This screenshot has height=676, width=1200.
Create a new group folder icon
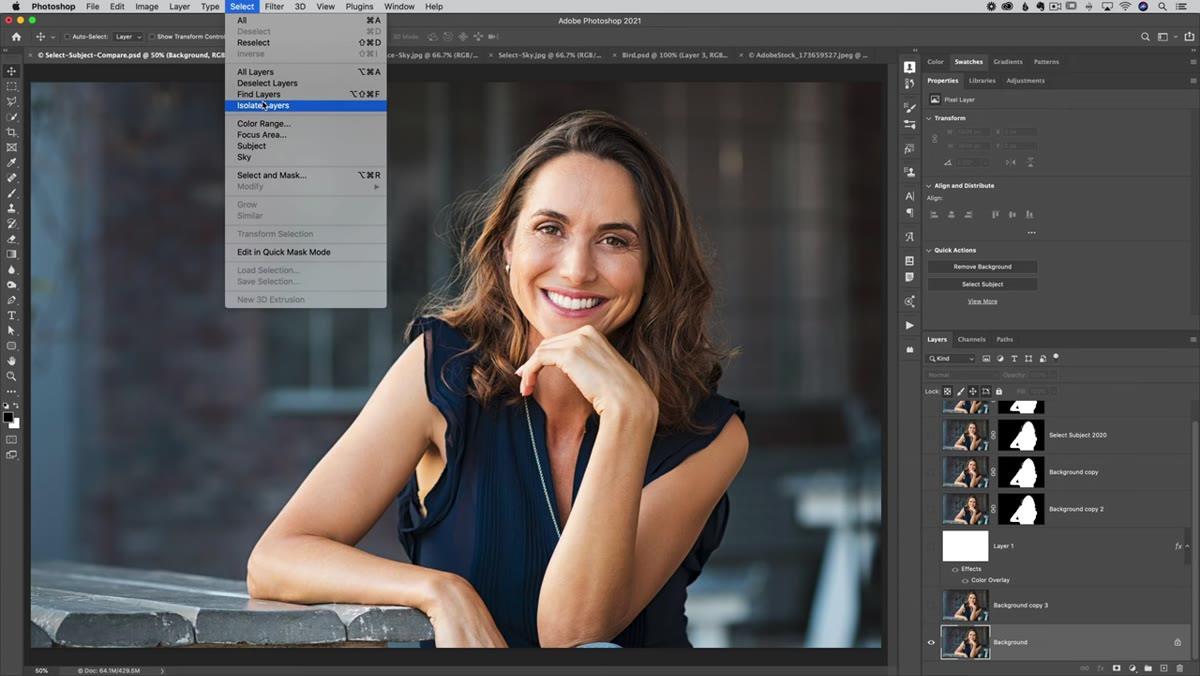[1148, 667]
